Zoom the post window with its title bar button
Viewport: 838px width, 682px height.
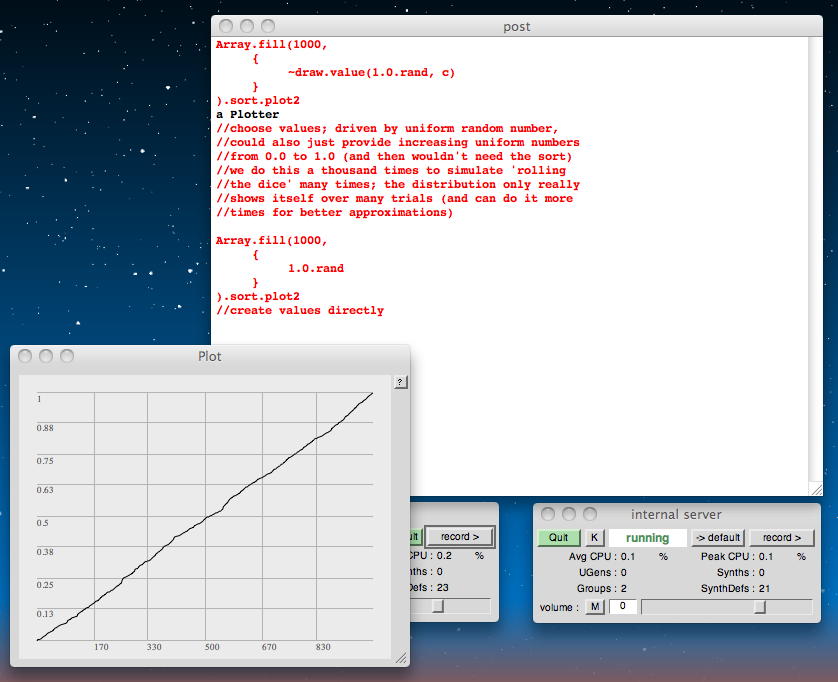pos(270,26)
